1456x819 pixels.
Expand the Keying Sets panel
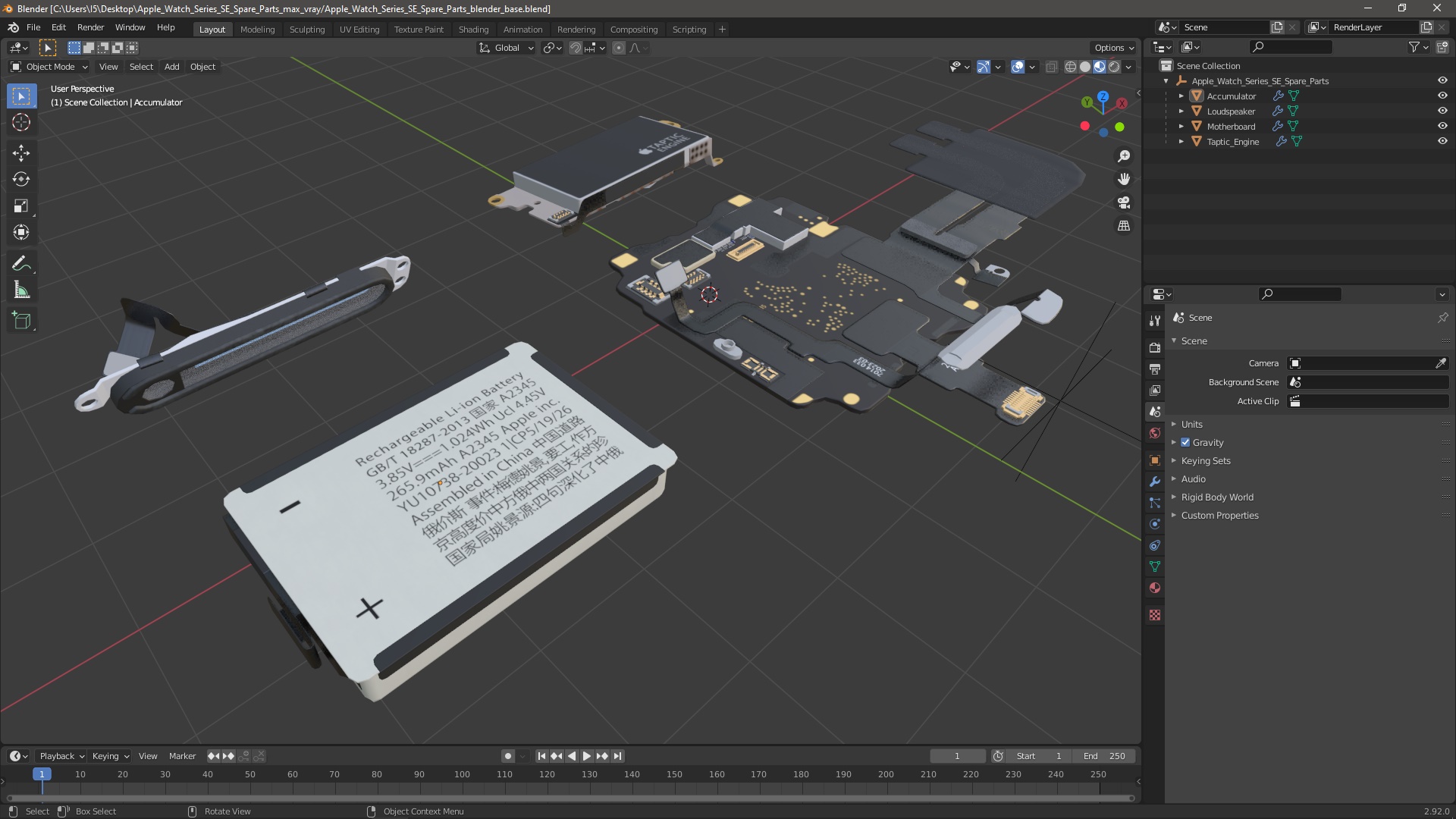pyautogui.click(x=1205, y=460)
